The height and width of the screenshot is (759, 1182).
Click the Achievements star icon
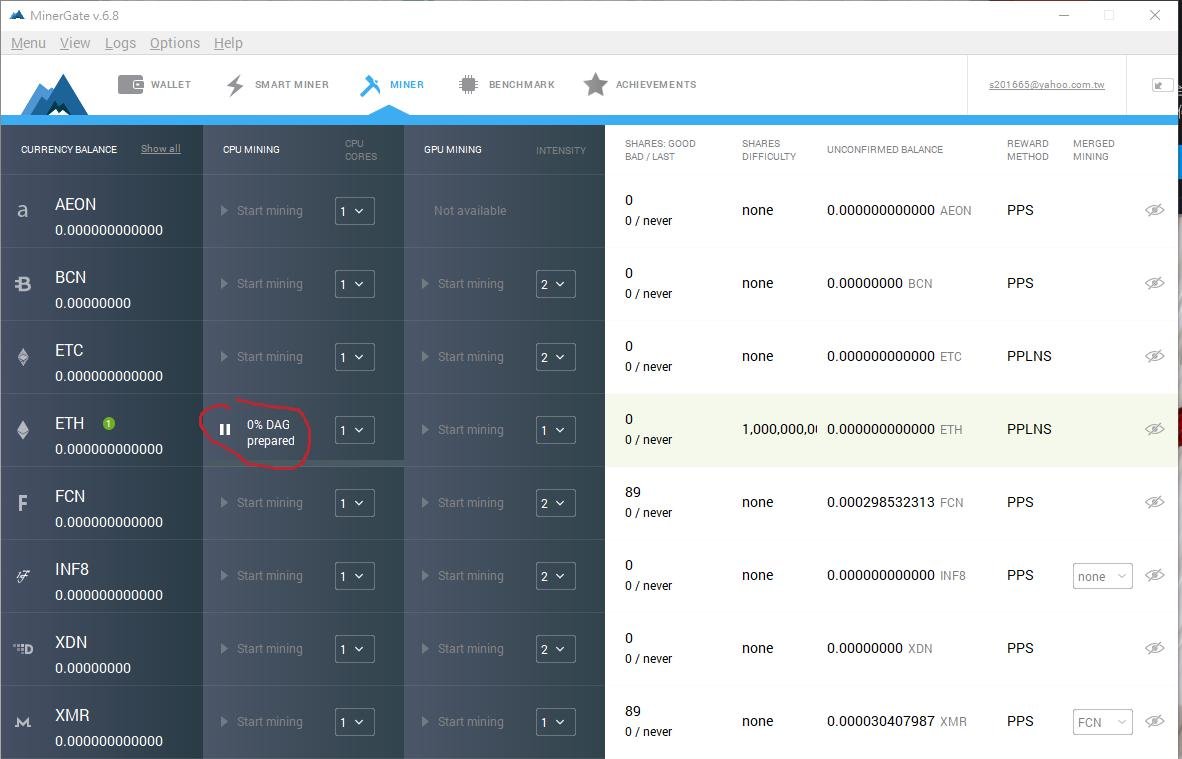(596, 84)
